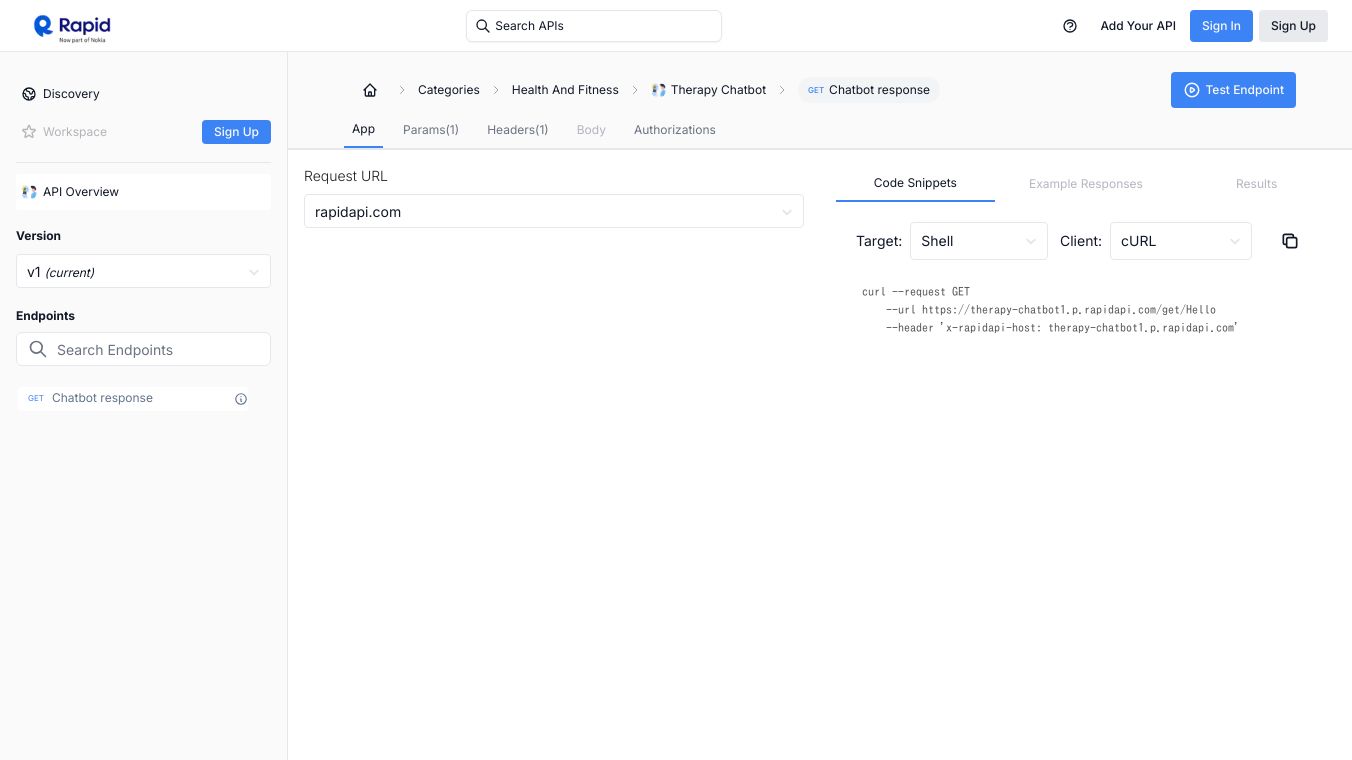Open the Headers(1) tab
This screenshot has width=1352, height=760.
click(518, 130)
